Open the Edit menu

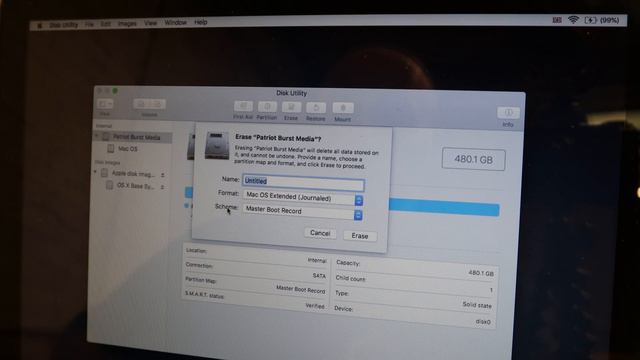pyautogui.click(x=106, y=24)
